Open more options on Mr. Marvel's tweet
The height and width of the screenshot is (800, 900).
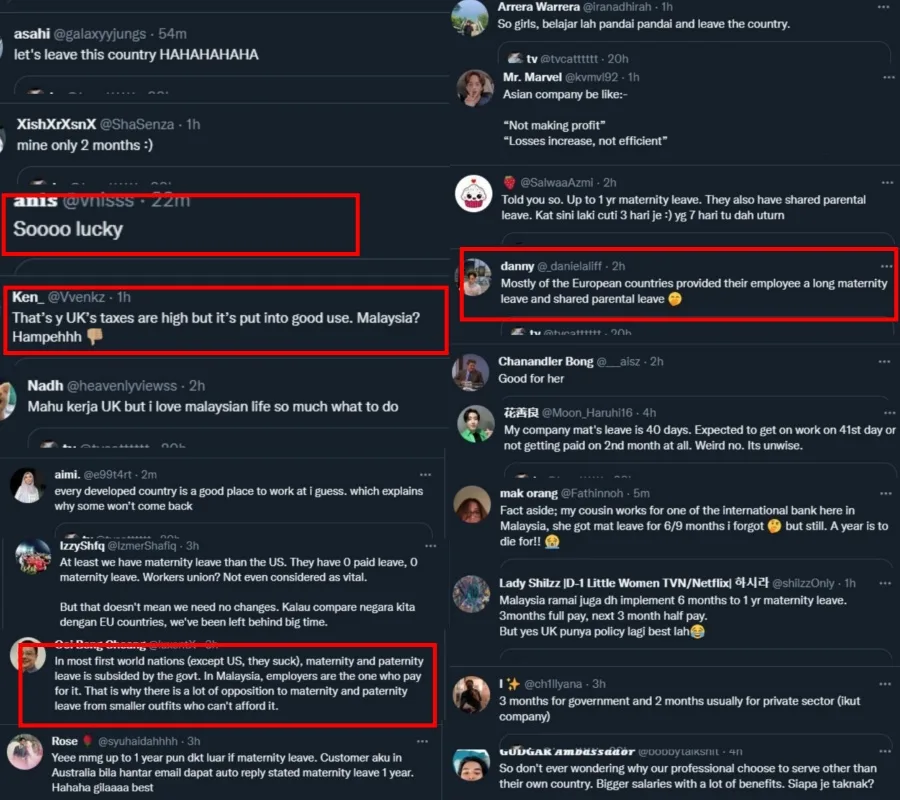[889, 77]
